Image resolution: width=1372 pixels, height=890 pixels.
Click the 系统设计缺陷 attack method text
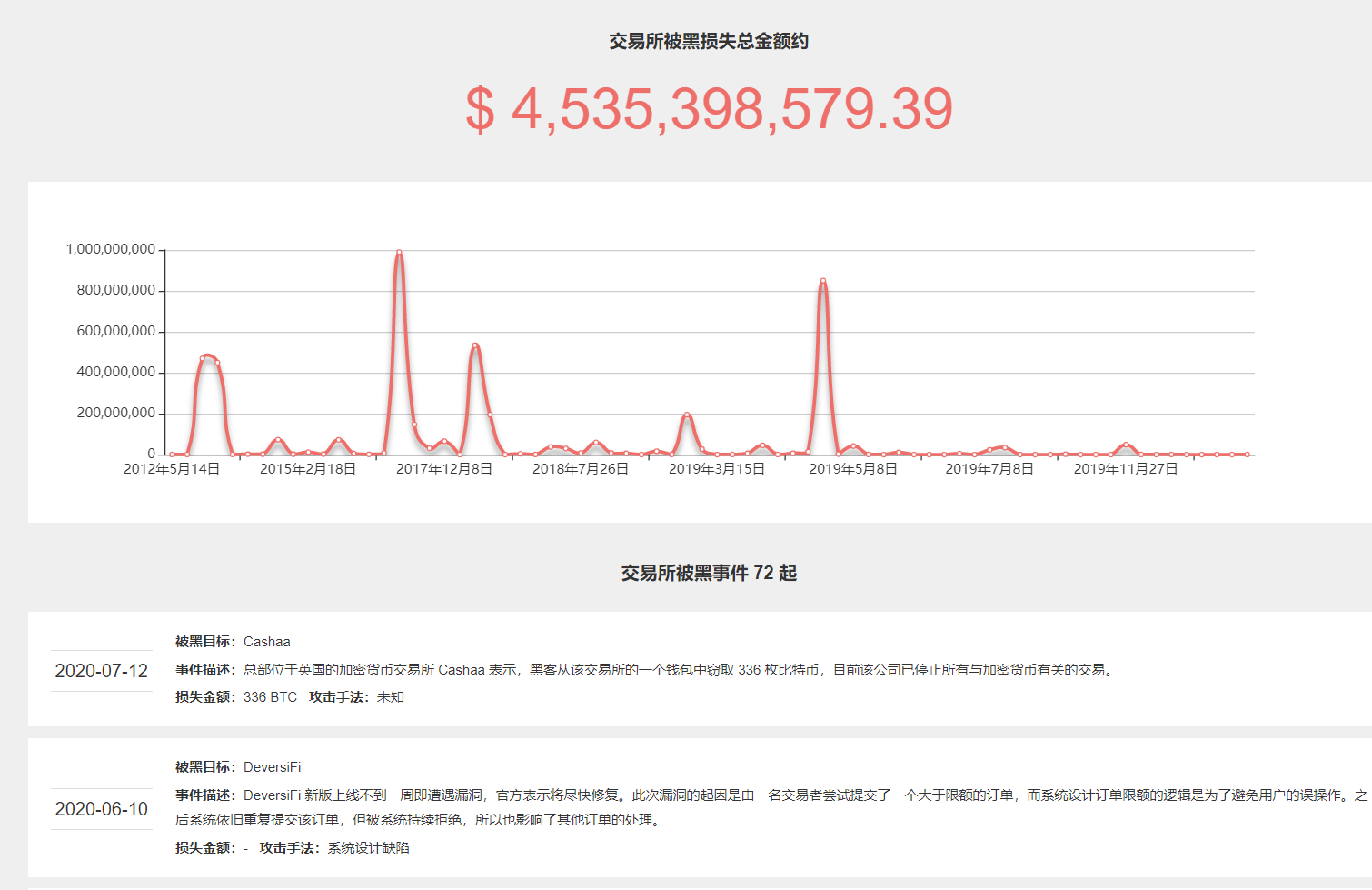370,846
